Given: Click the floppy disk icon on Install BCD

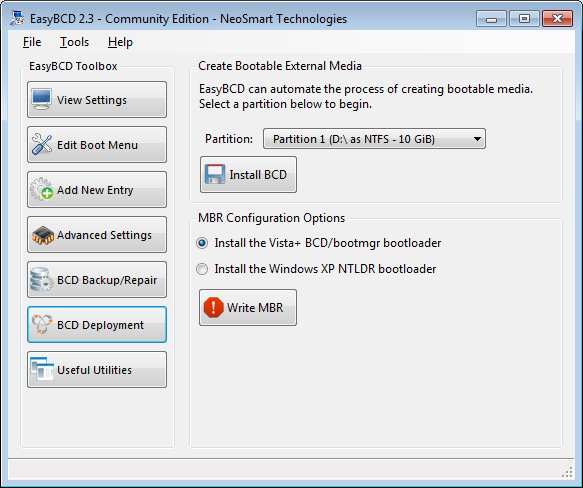Looking at the screenshot, I should coord(215,174).
